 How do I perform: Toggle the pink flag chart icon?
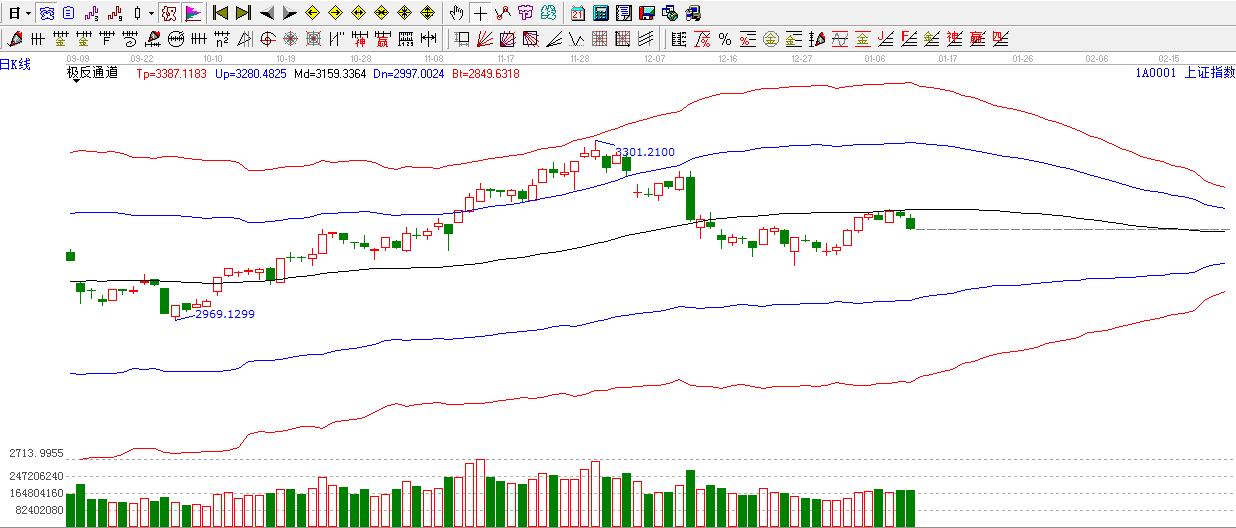(193, 13)
